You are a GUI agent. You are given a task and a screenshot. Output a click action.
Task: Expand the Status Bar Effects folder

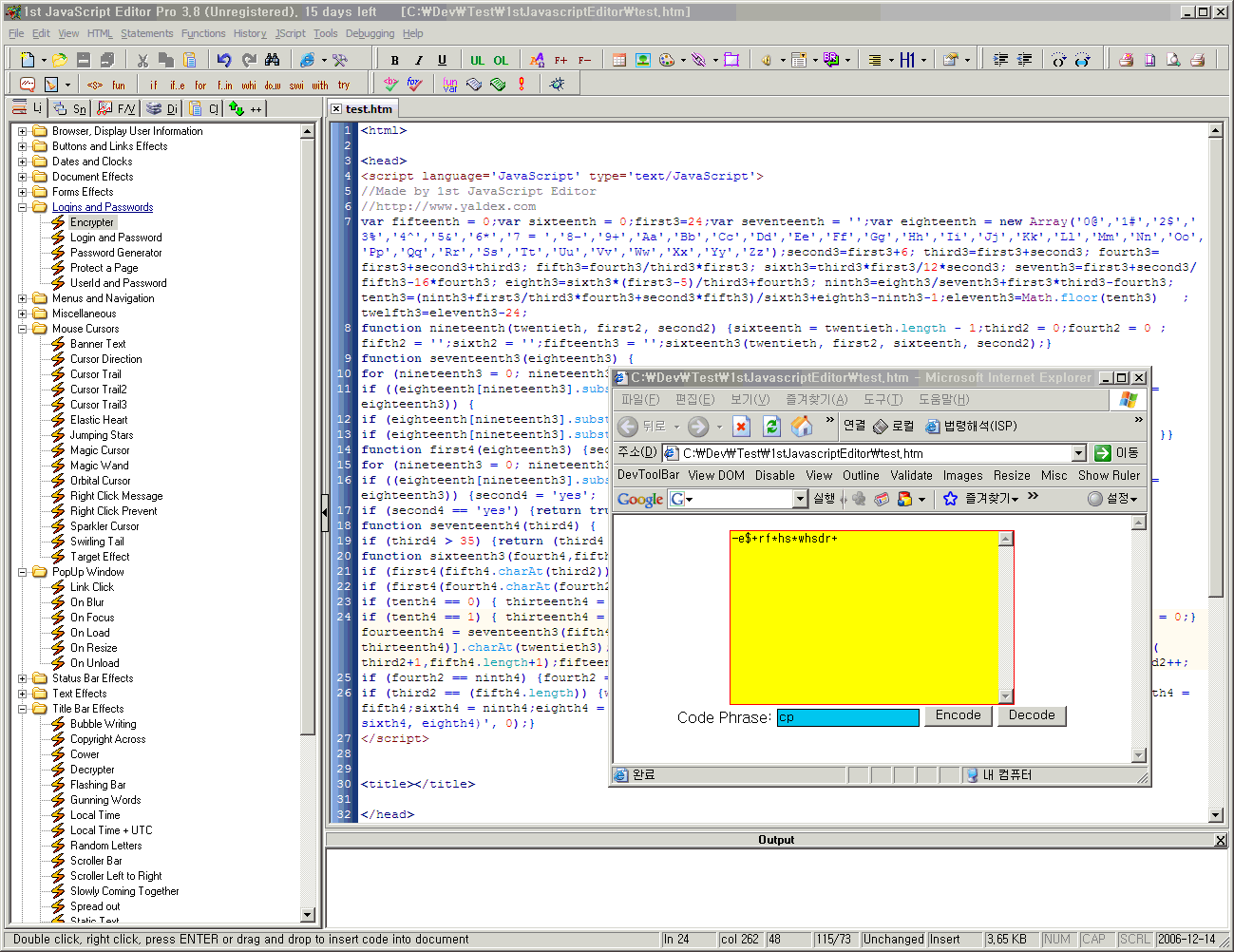[23, 678]
